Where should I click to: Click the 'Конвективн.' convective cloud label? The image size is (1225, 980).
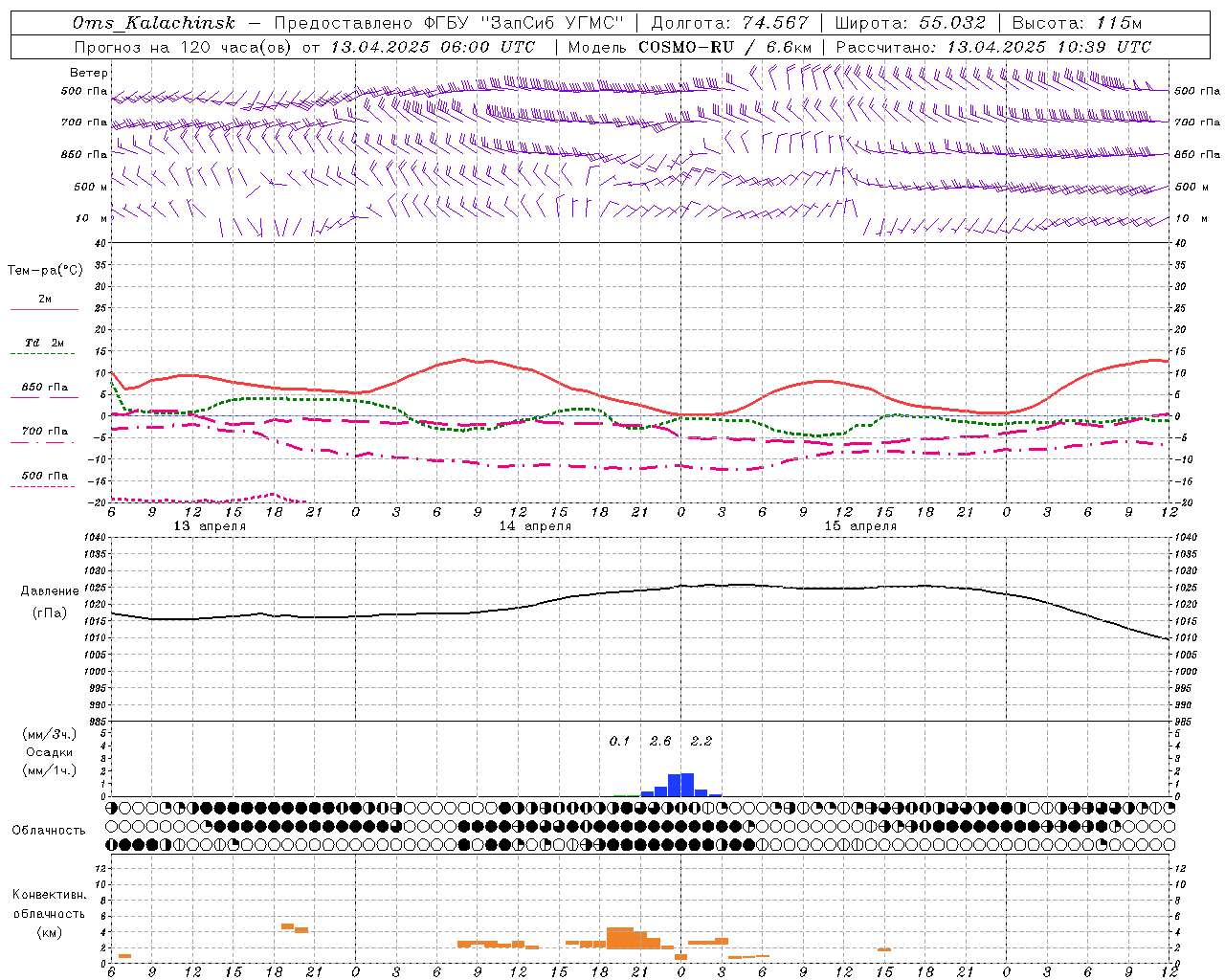[49, 895]
